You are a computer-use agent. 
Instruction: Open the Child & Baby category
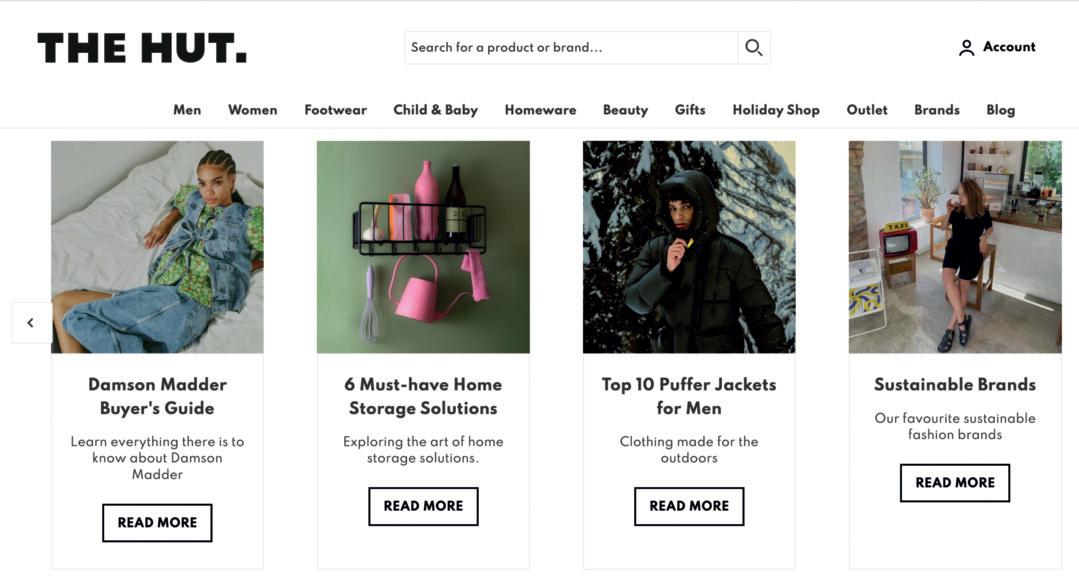[435, 110]
